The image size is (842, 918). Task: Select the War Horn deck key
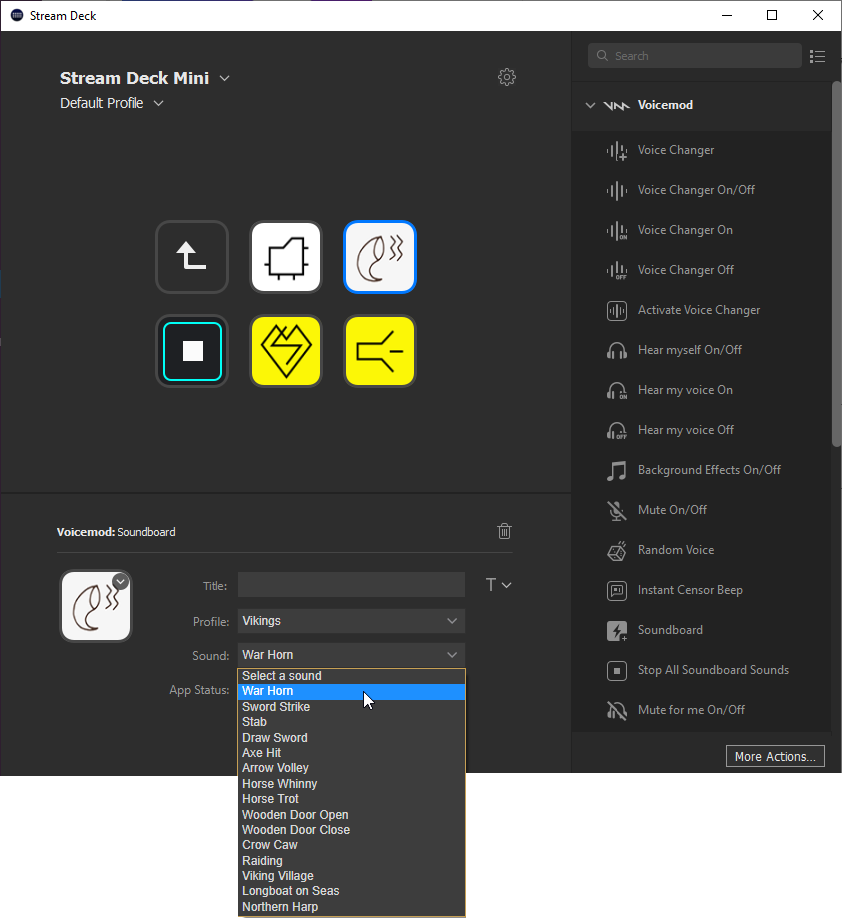pos(380,256)
